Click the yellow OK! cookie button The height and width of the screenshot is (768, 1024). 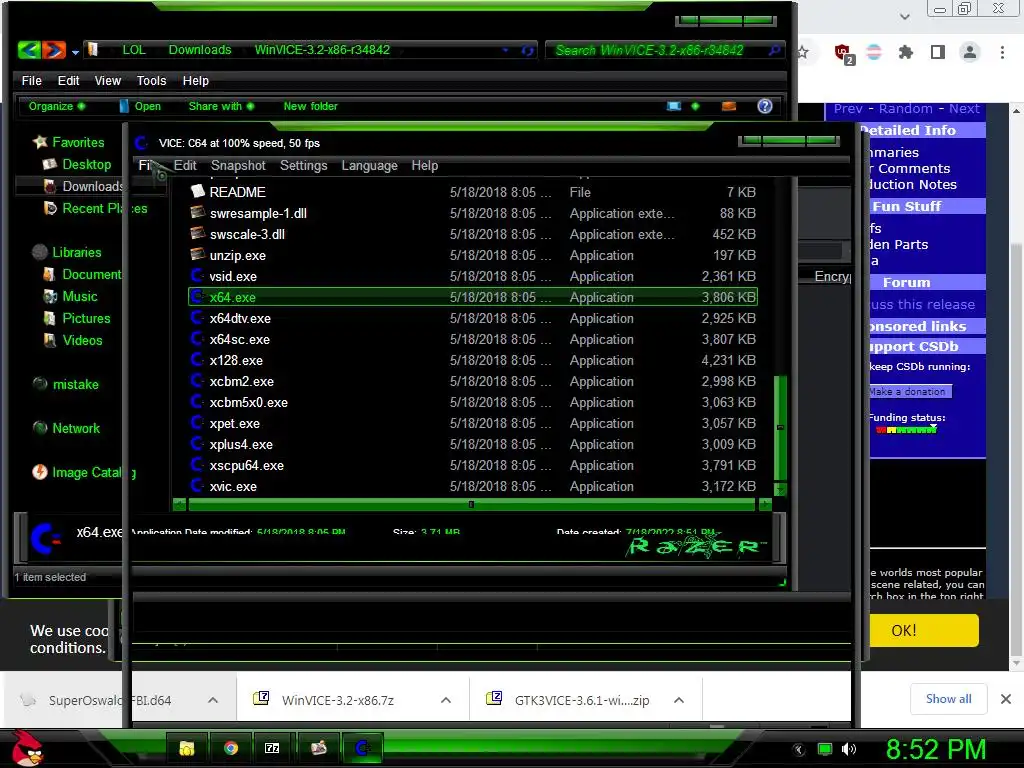click(924, 630)
